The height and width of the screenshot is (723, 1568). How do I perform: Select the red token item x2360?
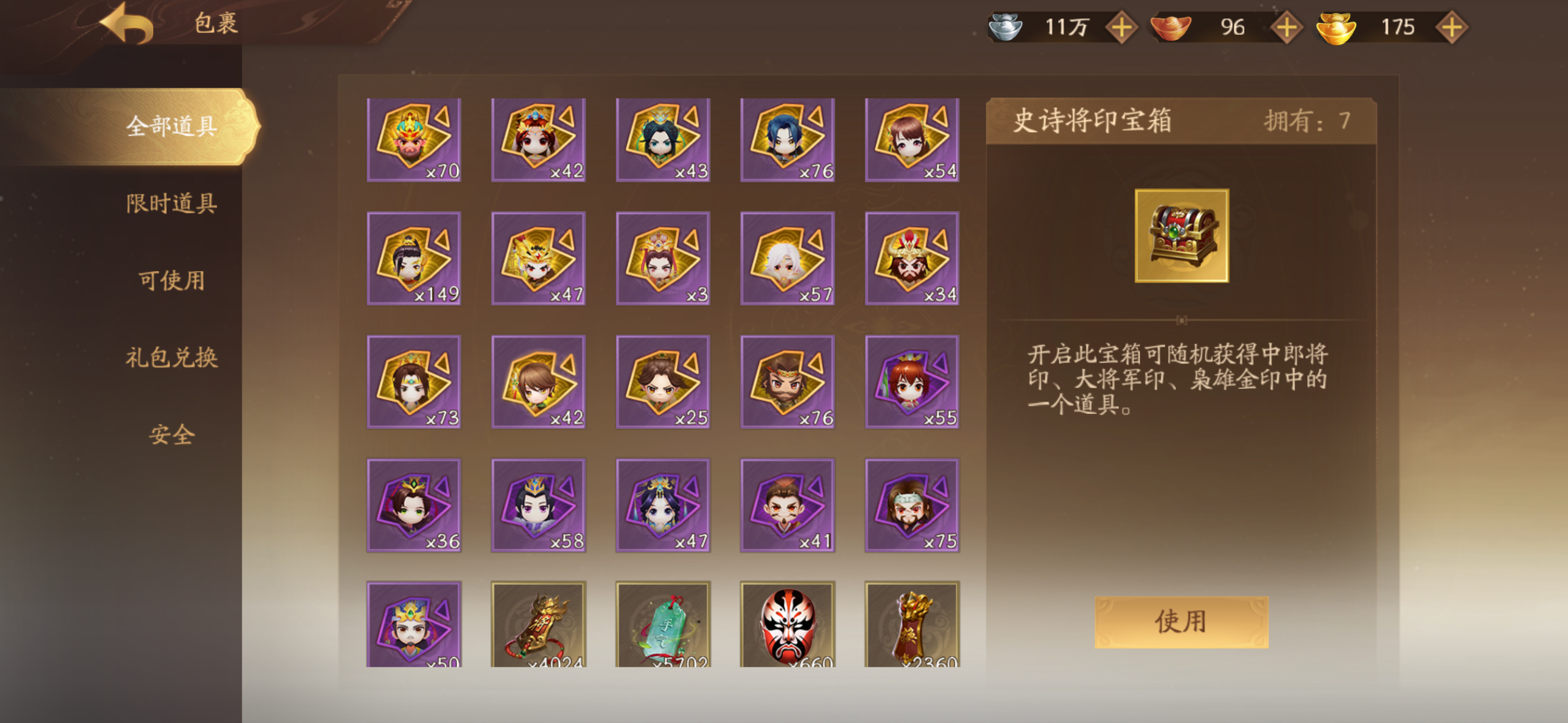click(x=912, y=624)
